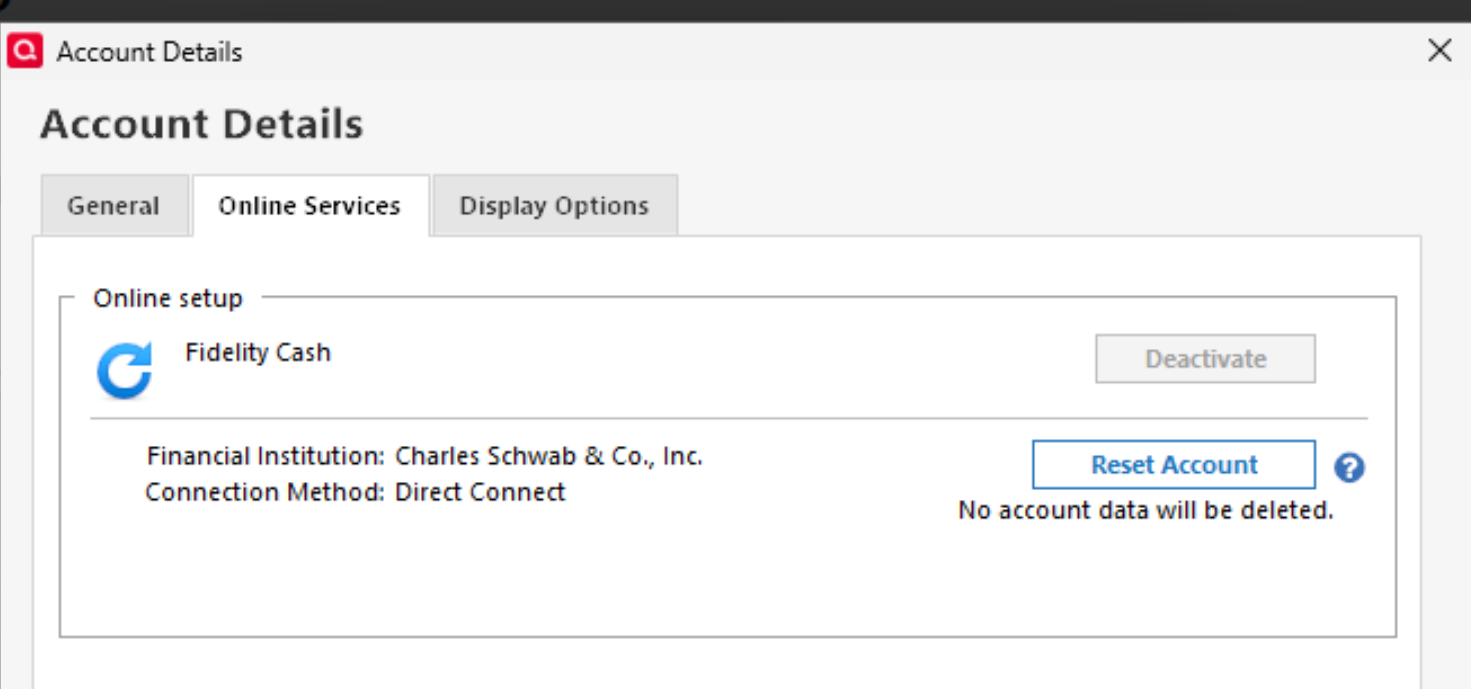This screenshot has width=1471, height=689.
Task: Click the Fidelity Cash account name
Action: coord(258,353)
